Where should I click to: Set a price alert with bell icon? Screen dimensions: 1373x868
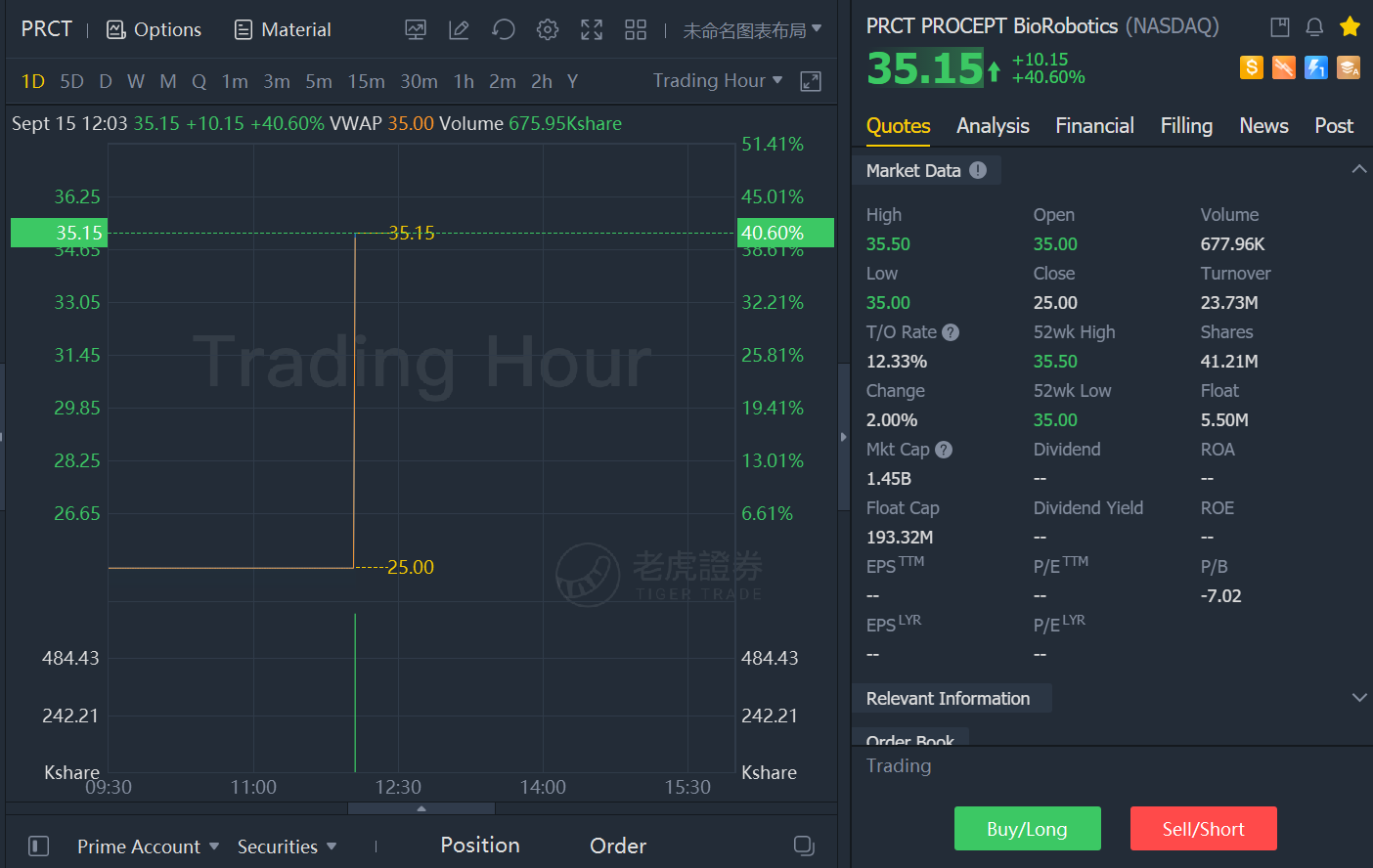1314,27
